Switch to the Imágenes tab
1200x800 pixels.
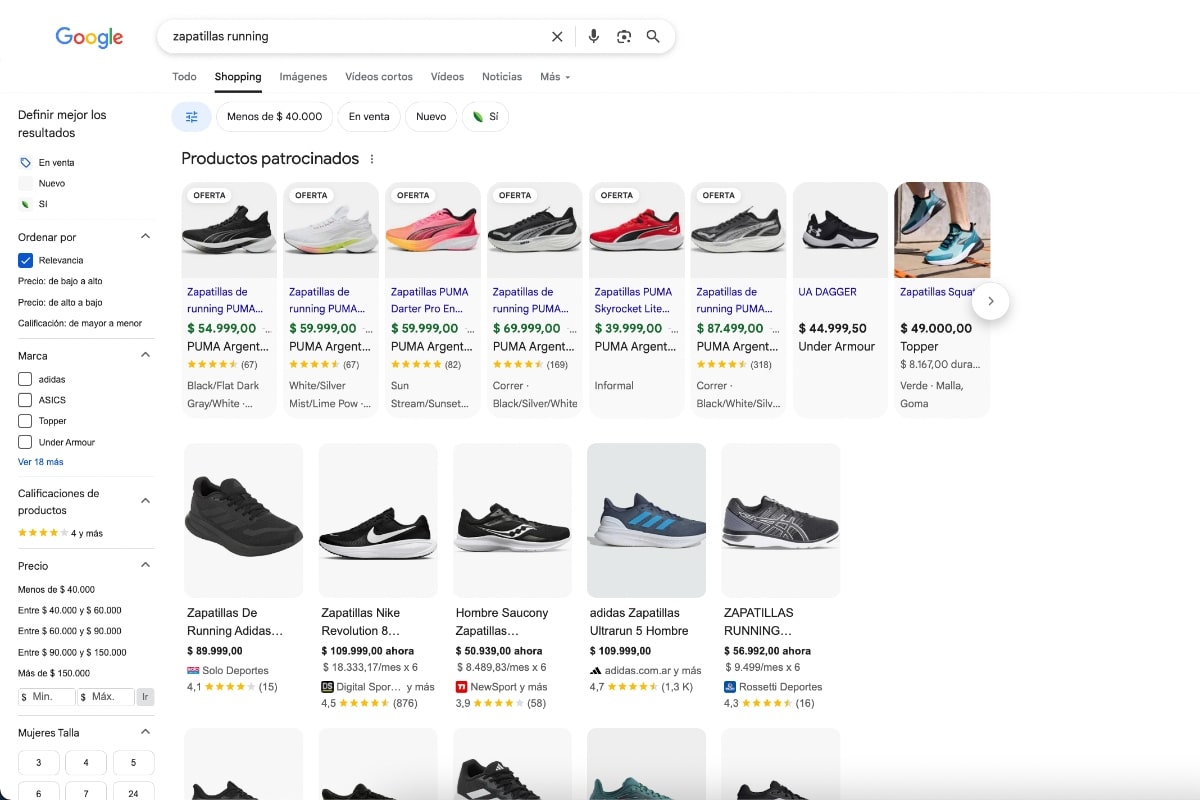pyautogui.click(x=302, y=76)
